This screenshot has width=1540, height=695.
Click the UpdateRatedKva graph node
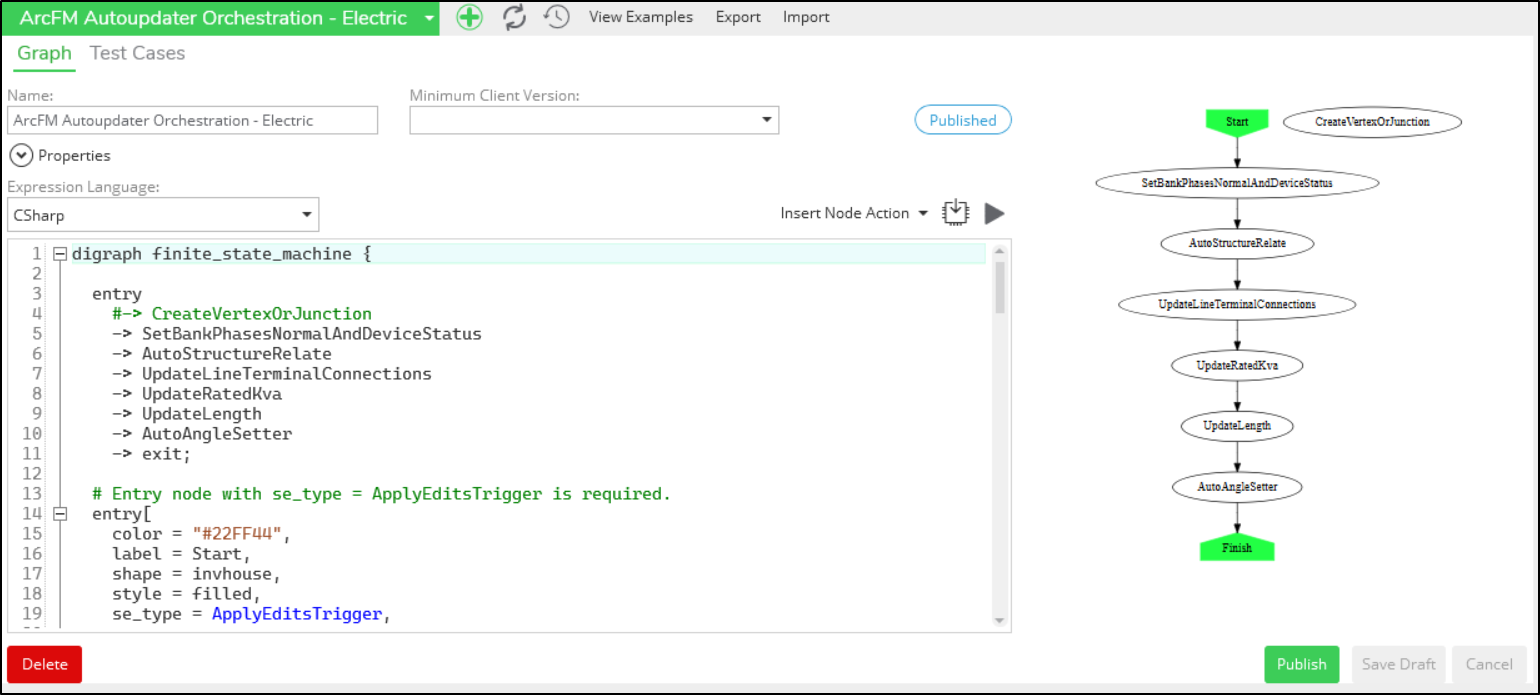pos(1237,365)
